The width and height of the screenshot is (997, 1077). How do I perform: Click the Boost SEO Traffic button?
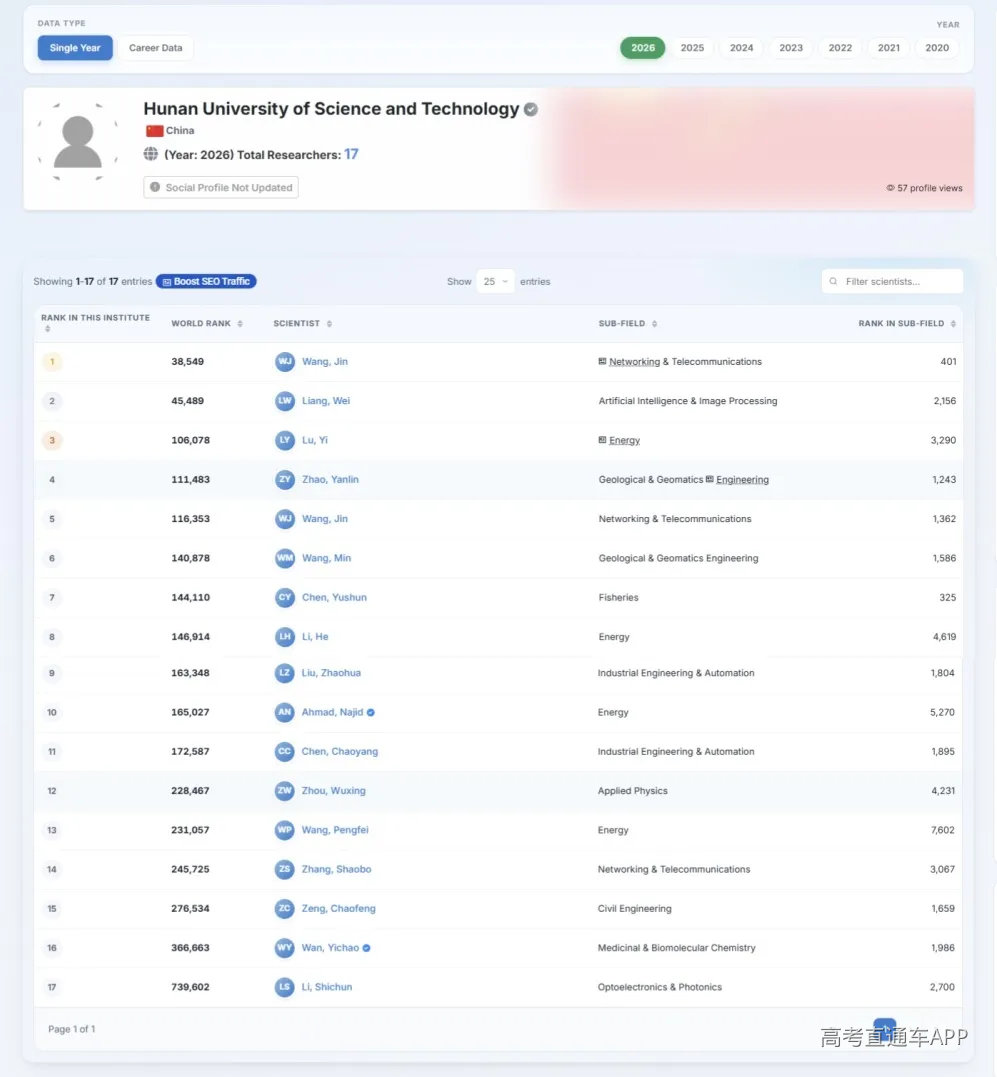tap(206, 282)
